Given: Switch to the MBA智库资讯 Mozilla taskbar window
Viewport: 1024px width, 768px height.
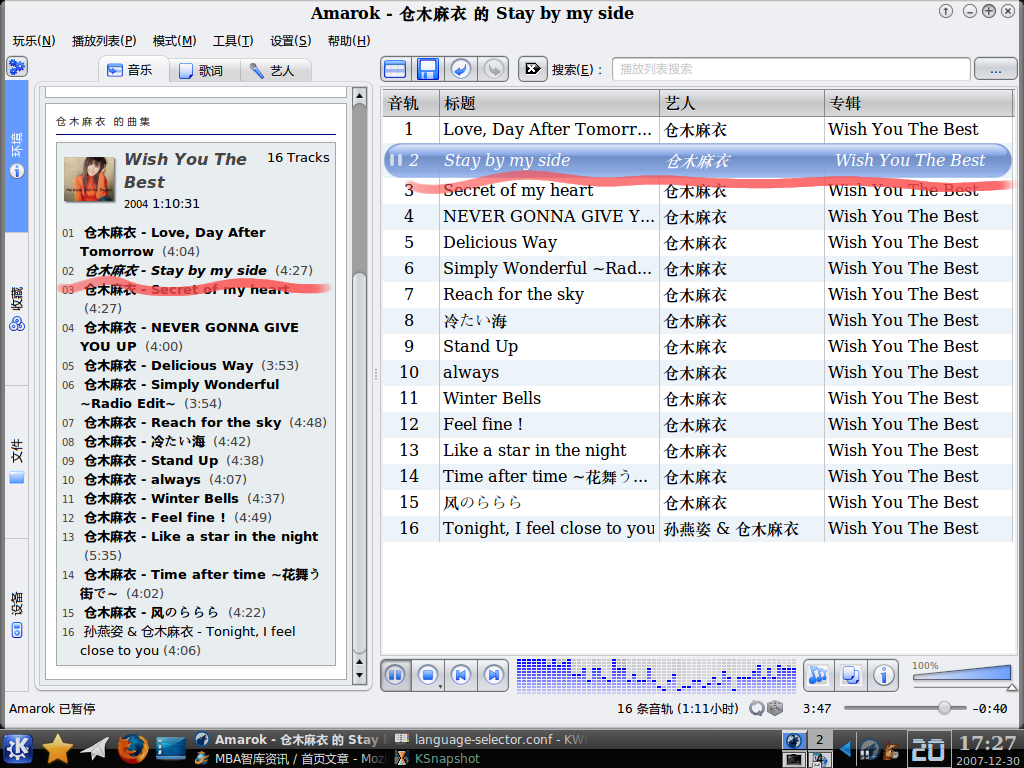Looking at the screenshot, I should [x=291, y=758].
